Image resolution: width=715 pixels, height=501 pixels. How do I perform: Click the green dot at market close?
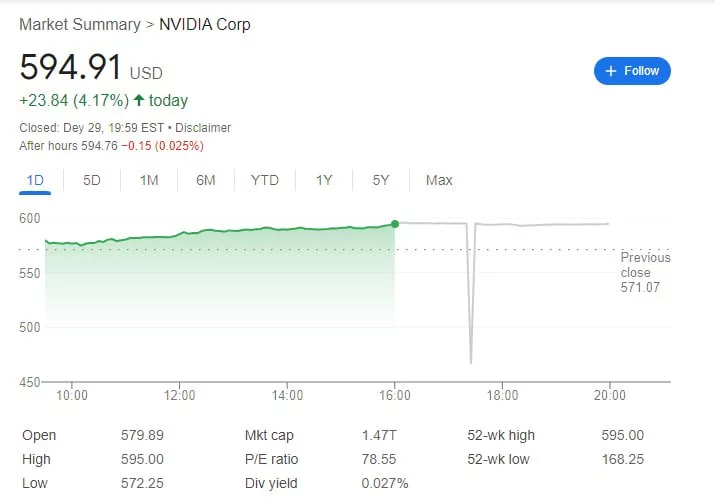[395, 223]
